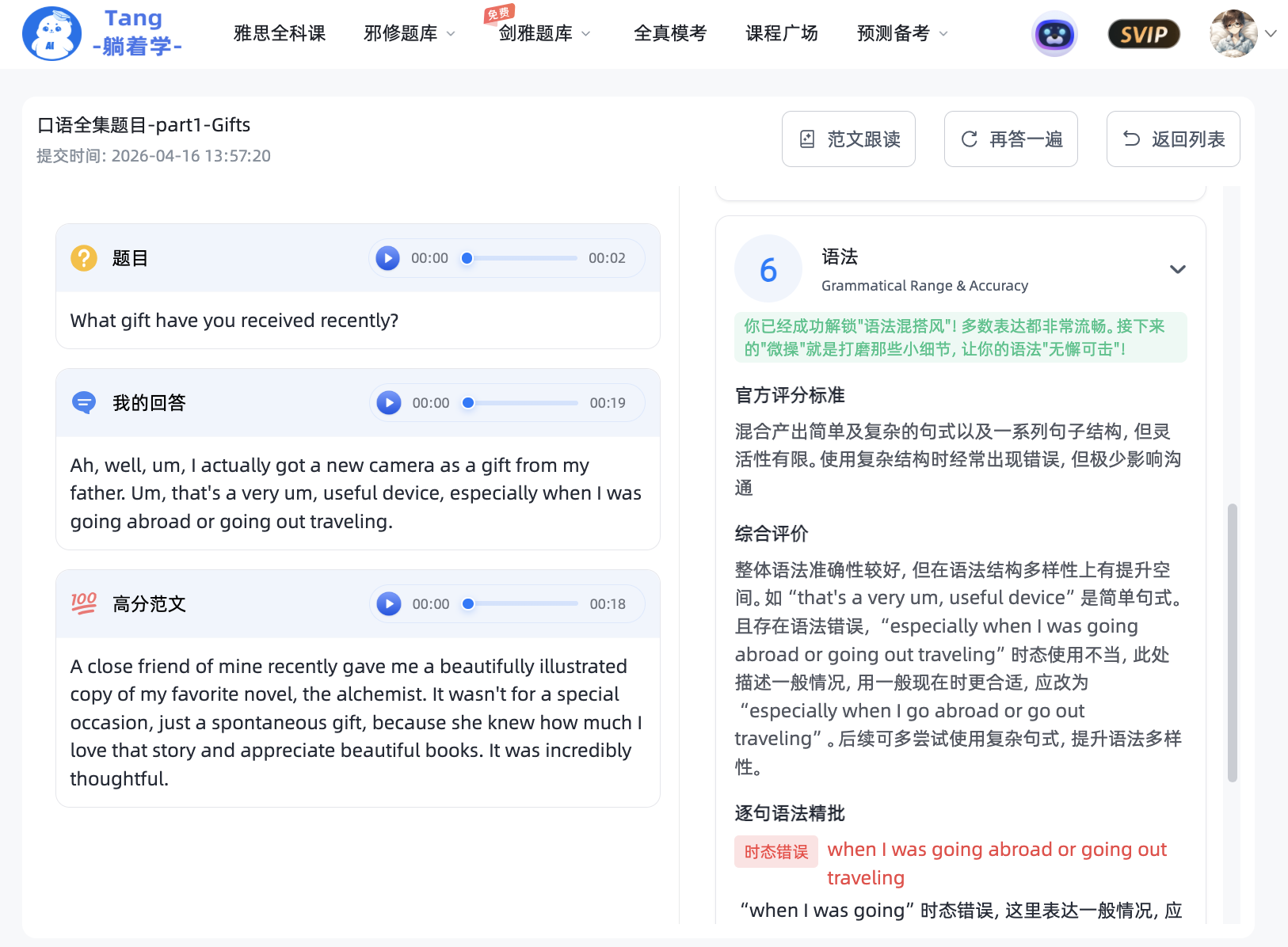The width and height of the screenshot is (1288, 947).
Task: Open 课程广场 menu item
Action: 782,33
